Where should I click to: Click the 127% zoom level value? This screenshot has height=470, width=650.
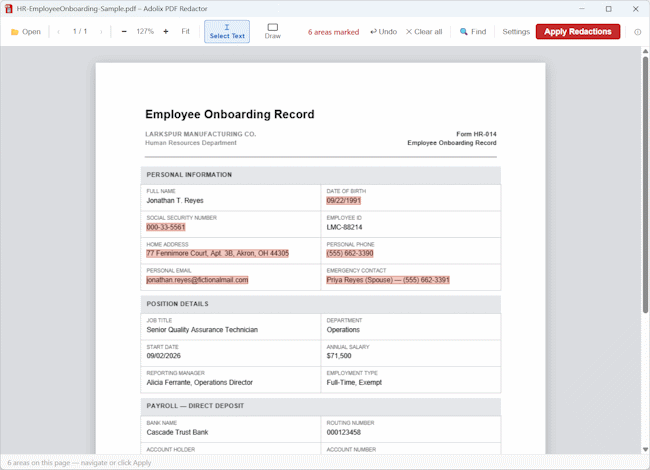point(145,31)
